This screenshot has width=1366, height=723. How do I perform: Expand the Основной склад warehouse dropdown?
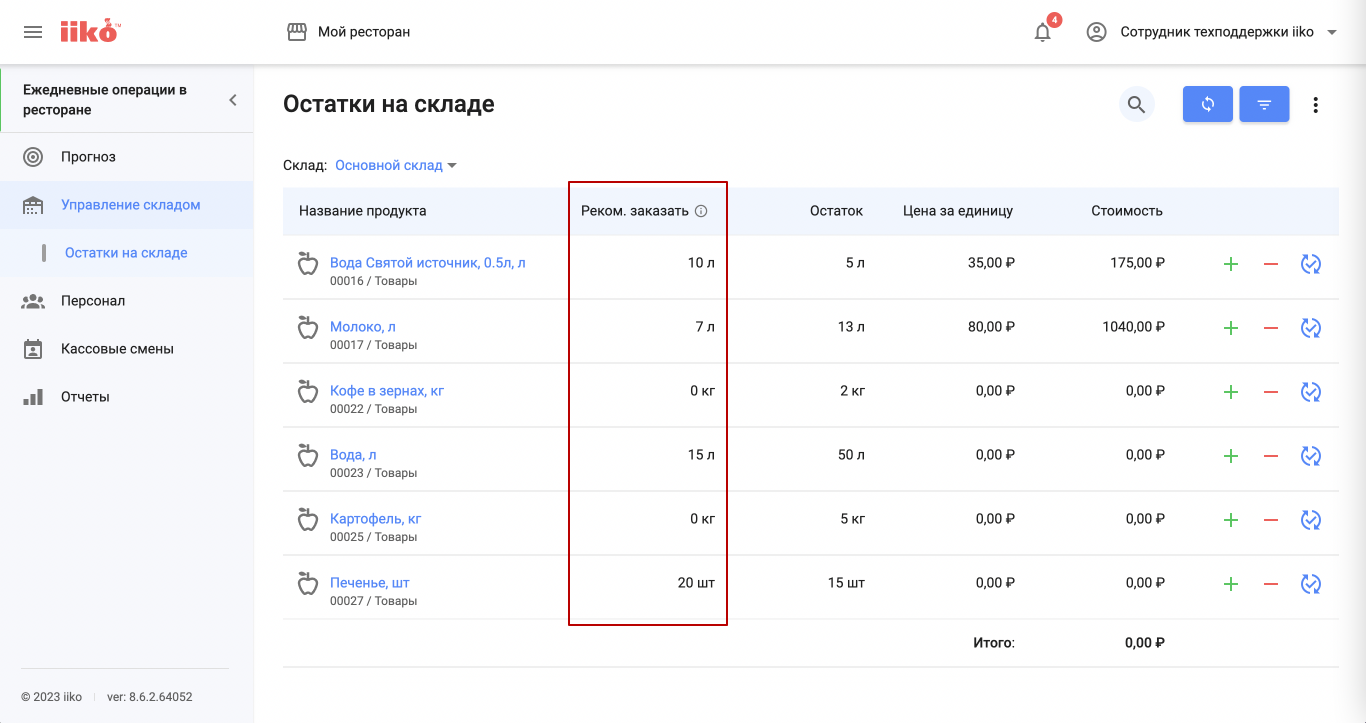(396, 165)
